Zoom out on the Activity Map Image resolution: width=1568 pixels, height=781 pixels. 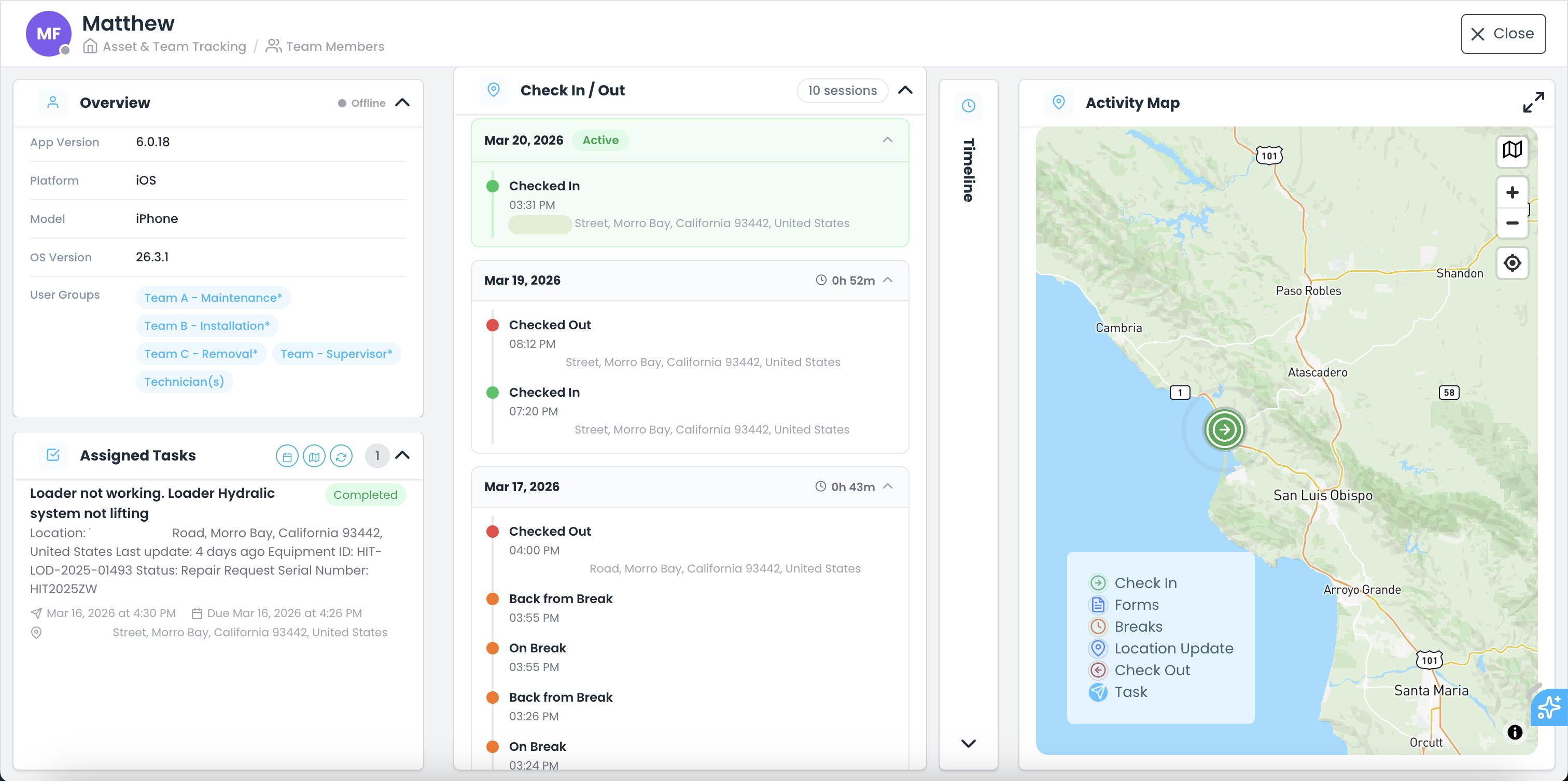click(x=1512, y=223)
